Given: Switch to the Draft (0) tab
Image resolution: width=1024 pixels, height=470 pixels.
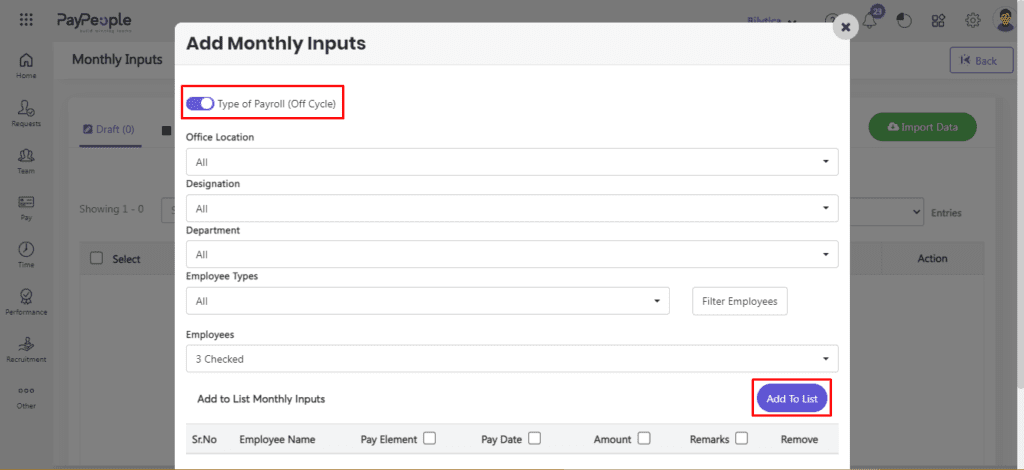Looking at the screenshot, I should coord(108,129).
